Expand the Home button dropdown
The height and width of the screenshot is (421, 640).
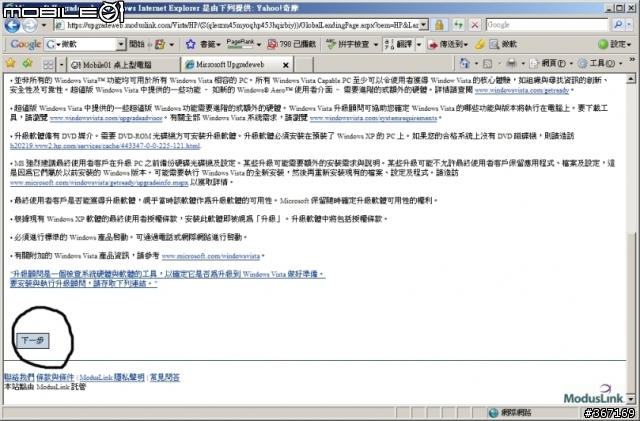click(x=476, y=64)
